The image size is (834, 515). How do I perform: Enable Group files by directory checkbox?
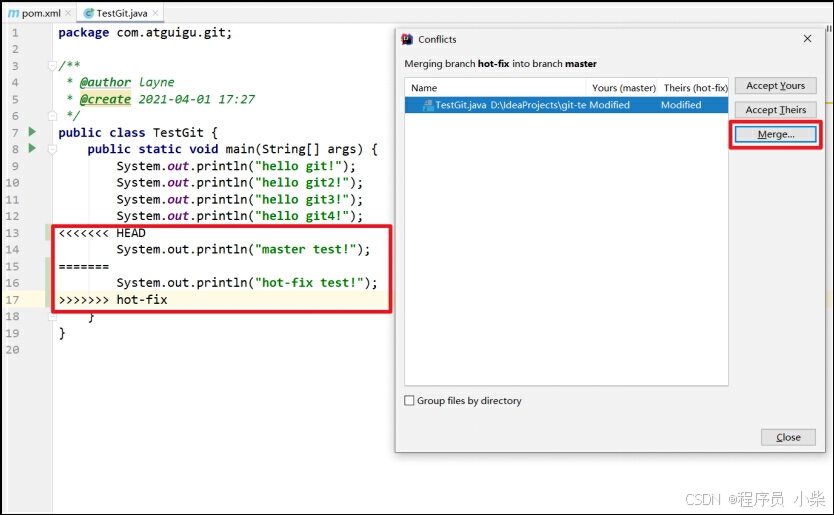[x=409, y=401]
